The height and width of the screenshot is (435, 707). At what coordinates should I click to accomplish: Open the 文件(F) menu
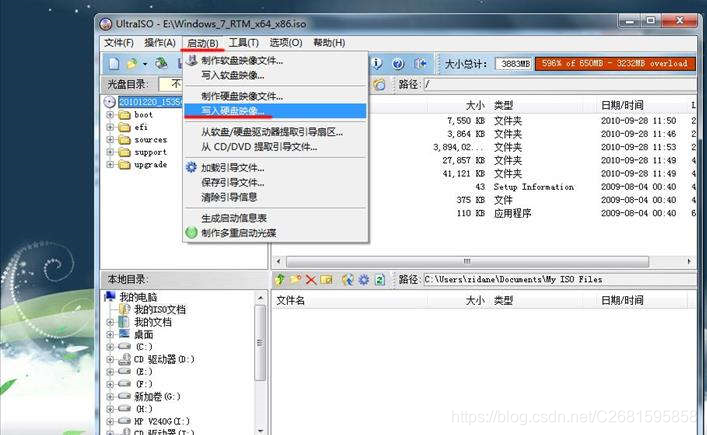119,42
